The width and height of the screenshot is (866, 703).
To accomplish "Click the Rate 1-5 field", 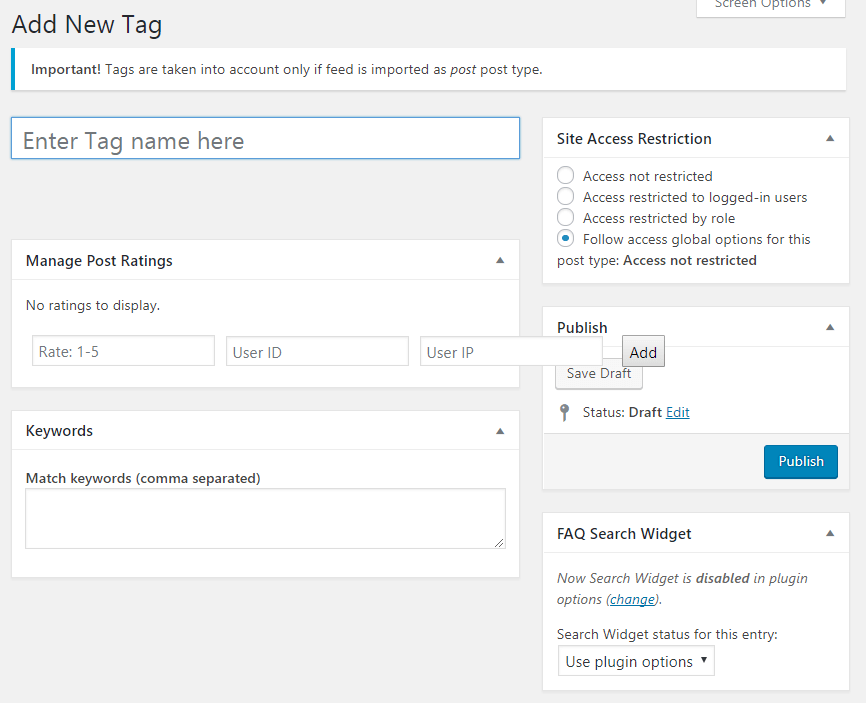I will tap(122, 351).
